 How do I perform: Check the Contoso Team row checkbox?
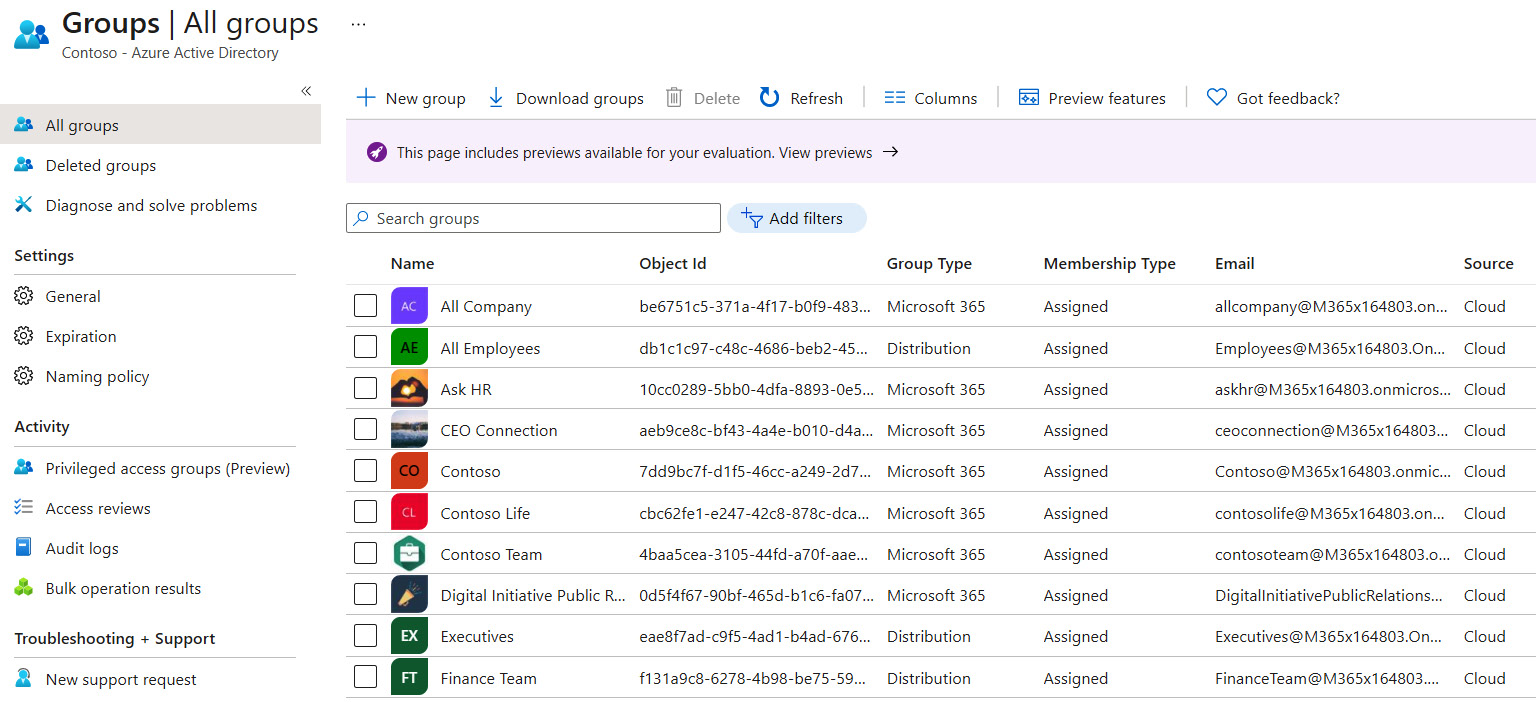tap(365, 554)
